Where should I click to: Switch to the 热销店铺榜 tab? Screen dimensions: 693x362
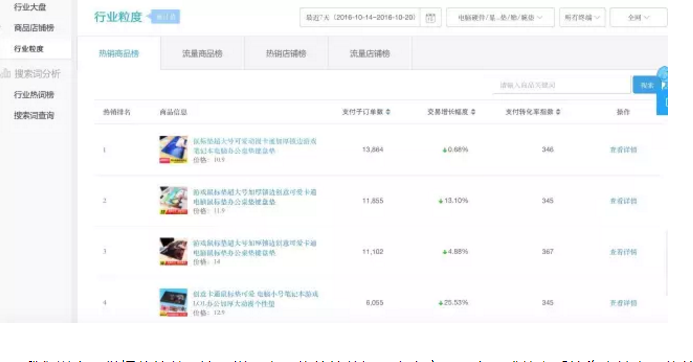coord(286,53)
